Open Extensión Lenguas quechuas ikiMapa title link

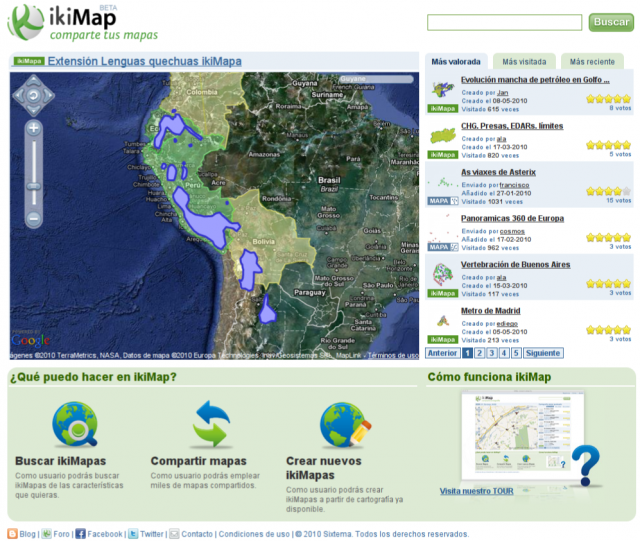(x=144, y=61)
